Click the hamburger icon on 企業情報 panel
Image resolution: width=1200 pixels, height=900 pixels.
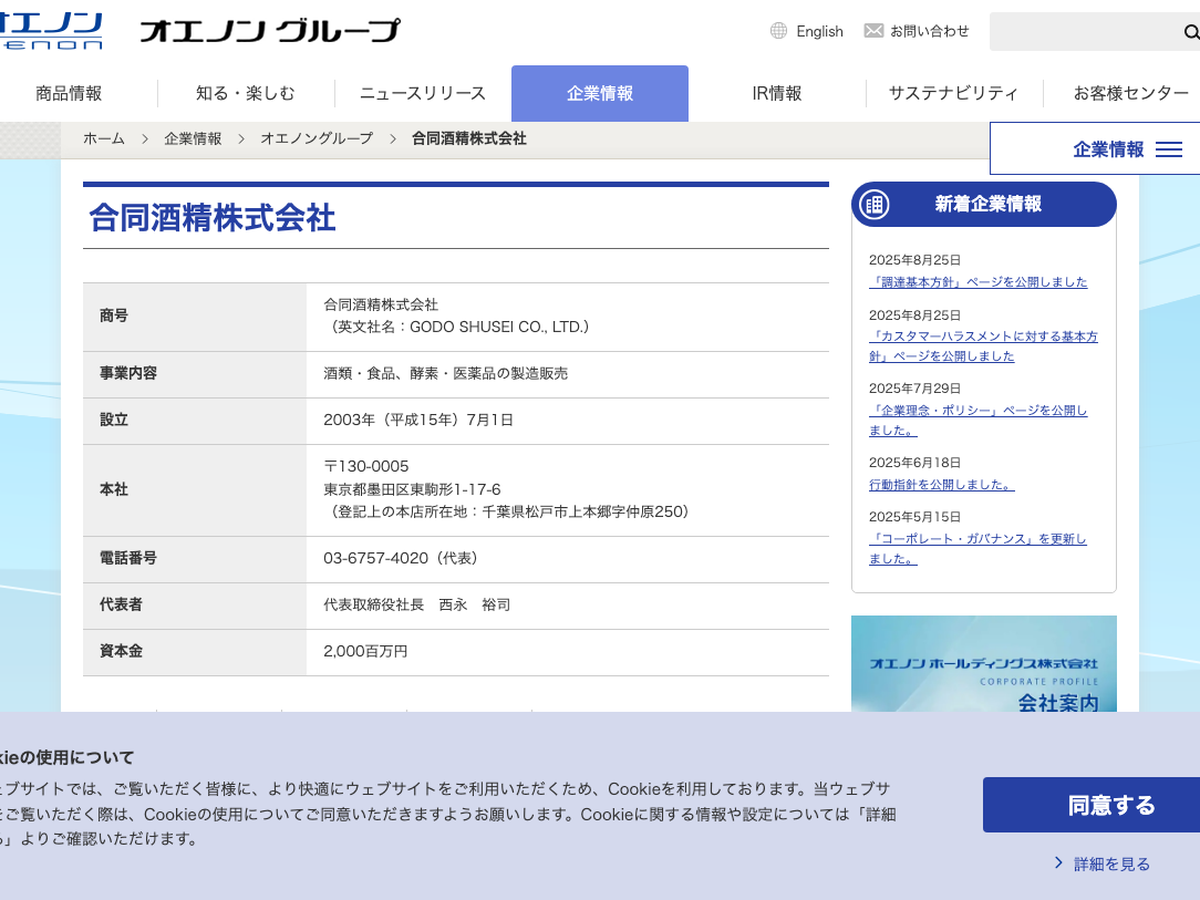[x=1168, y=150]
